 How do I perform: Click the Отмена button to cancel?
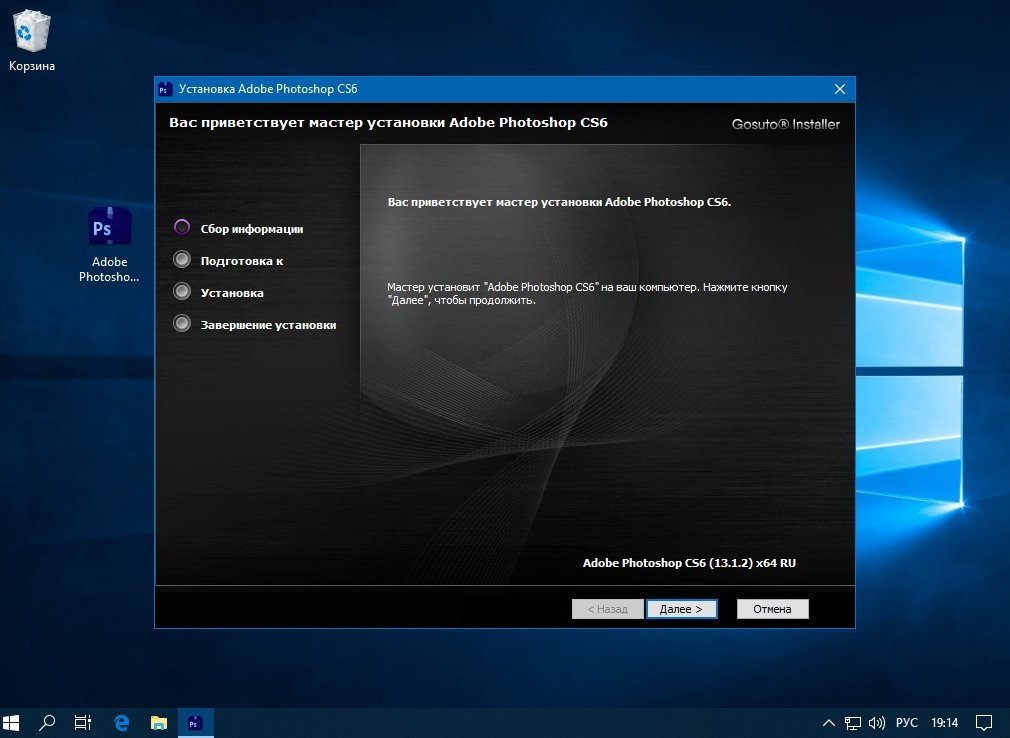click(x=772, y=609)
